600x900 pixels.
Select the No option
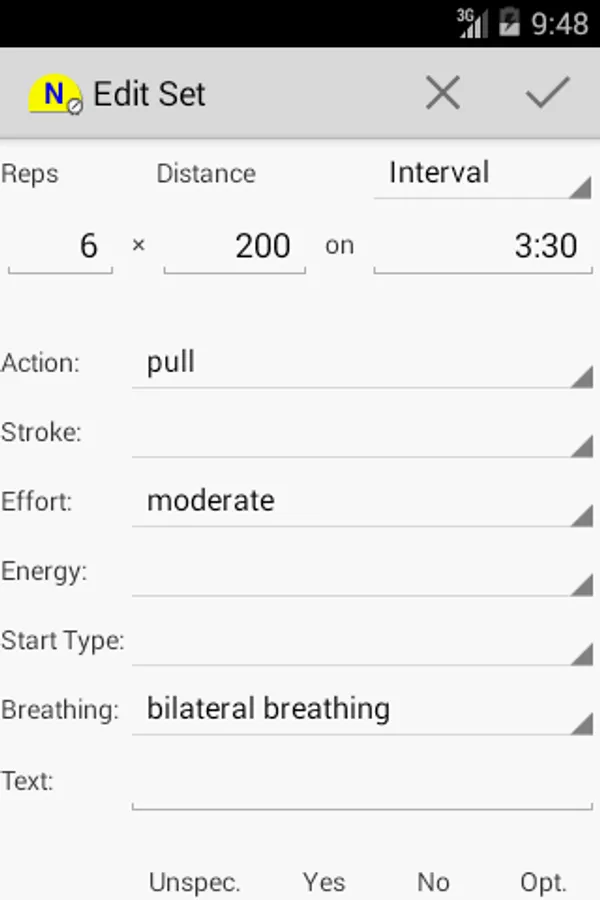(433, 882)
